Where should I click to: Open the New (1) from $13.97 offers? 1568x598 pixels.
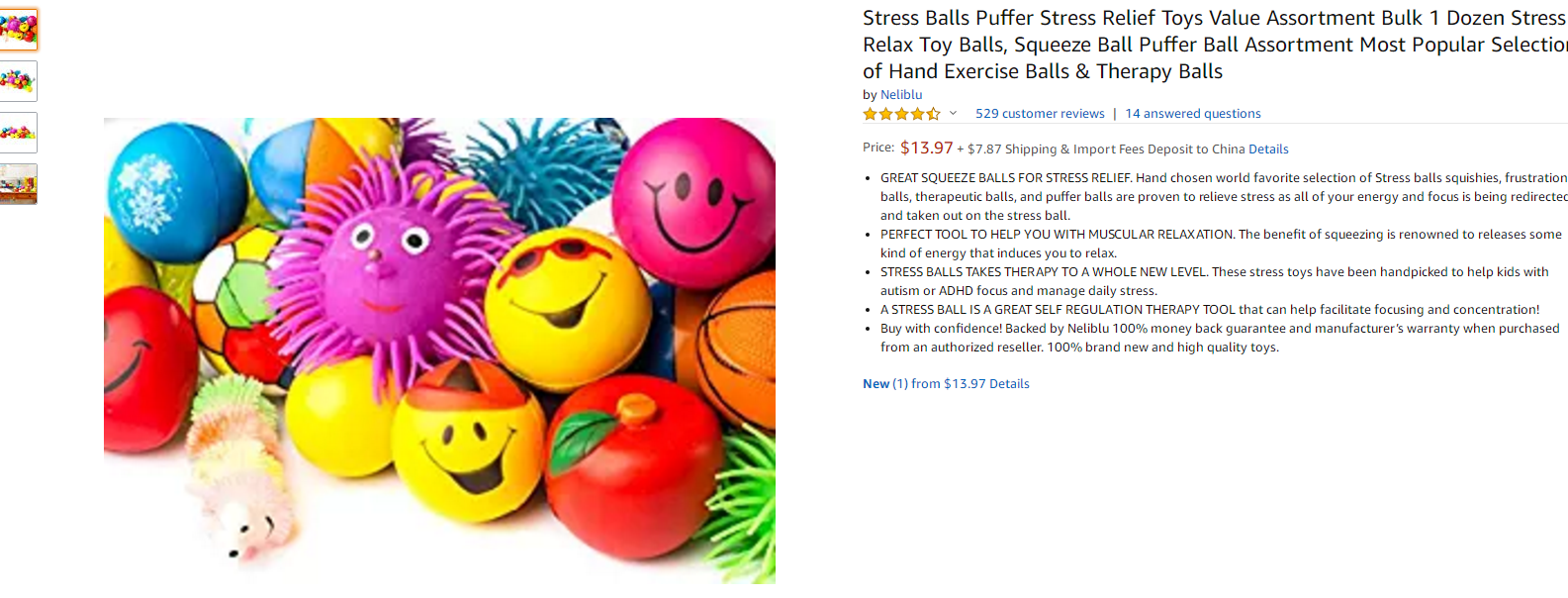coord(924,384)
